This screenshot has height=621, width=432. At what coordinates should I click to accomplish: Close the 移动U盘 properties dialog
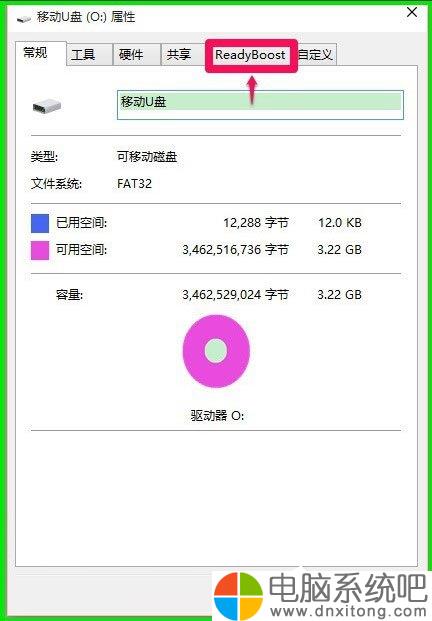[x=412, y=12]
